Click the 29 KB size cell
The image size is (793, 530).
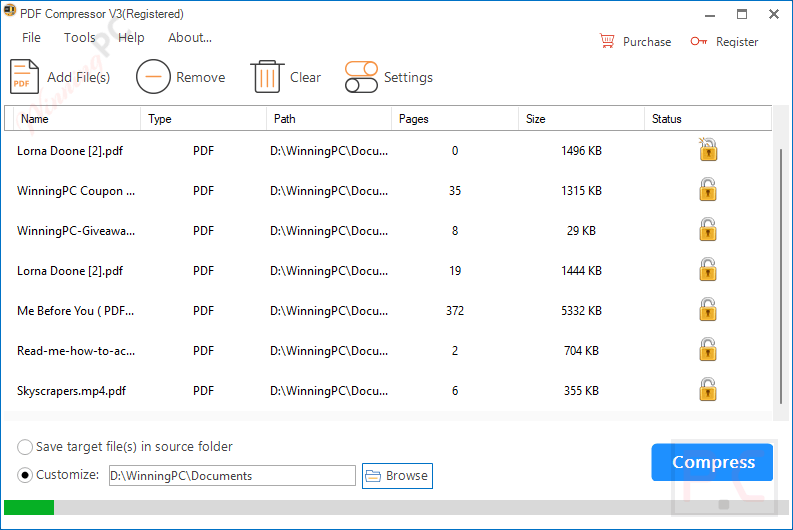581,231
